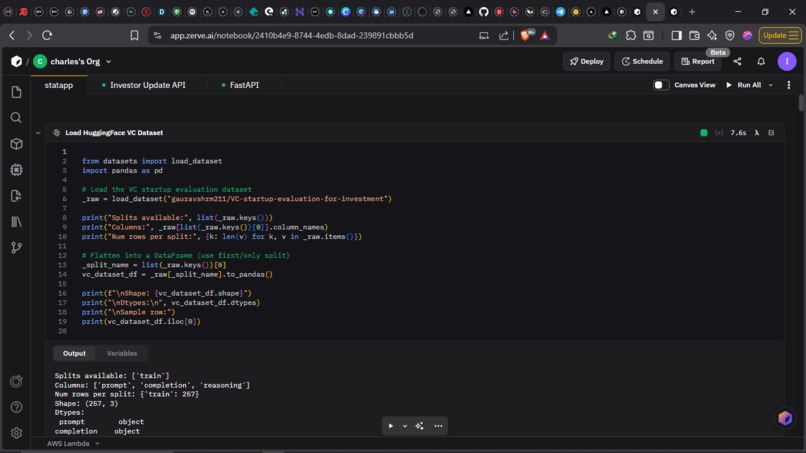This screenshot has width=806, height=453.
Task: Go back in the browser
Action: coord(12,35)
